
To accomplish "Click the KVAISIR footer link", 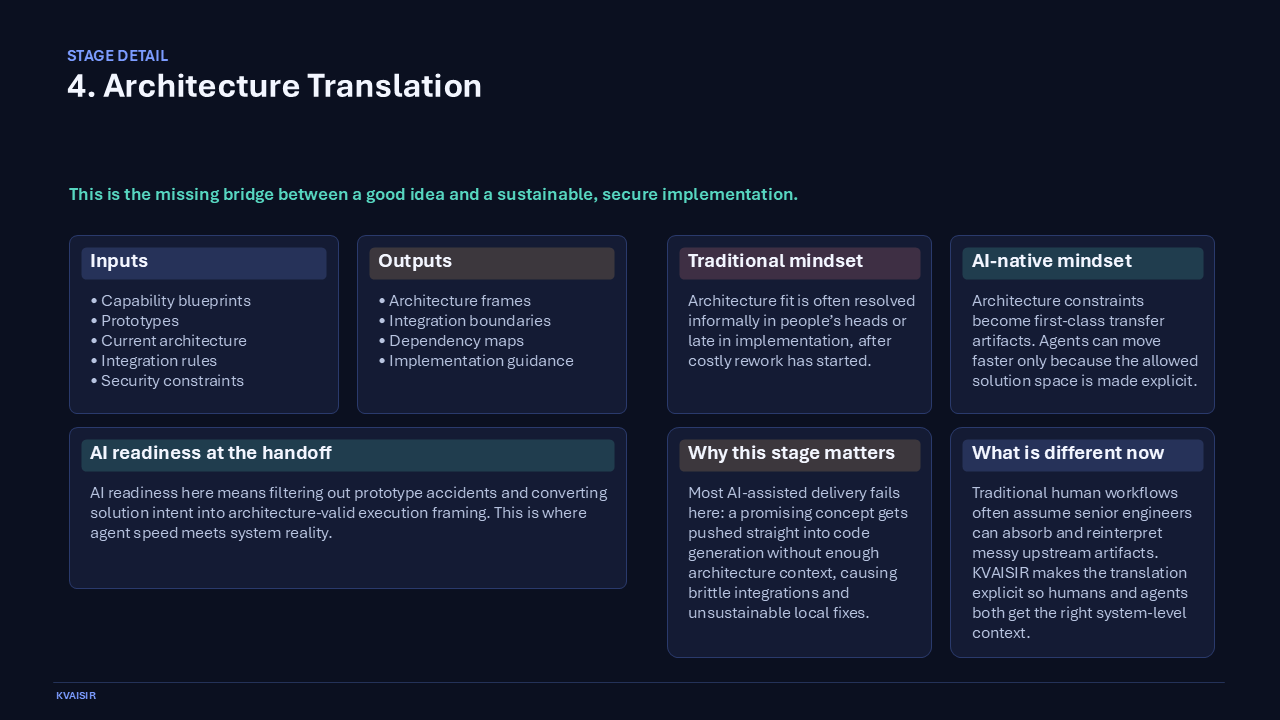I will tap(75, 695).
